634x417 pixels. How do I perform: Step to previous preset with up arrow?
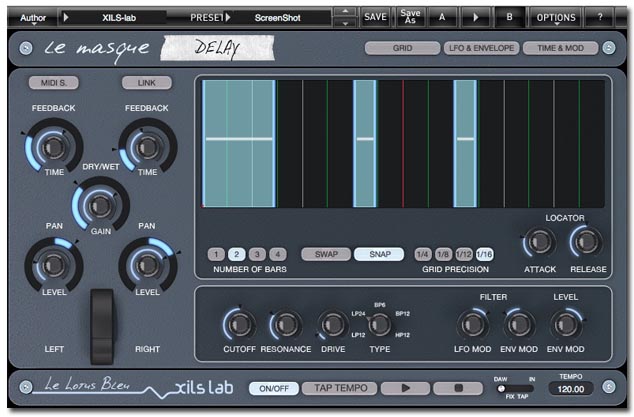[345, 12]
